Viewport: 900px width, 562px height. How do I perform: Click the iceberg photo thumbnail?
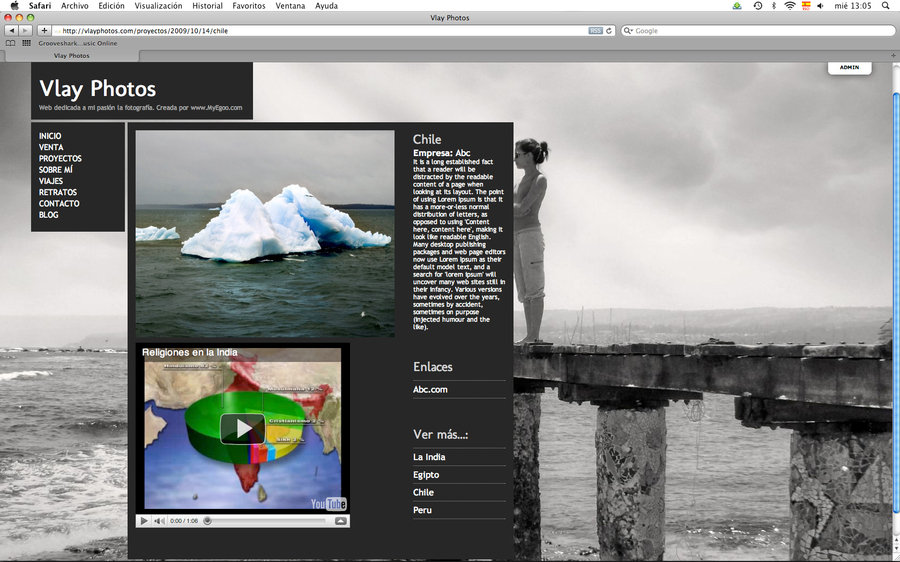tap(265, 233)
